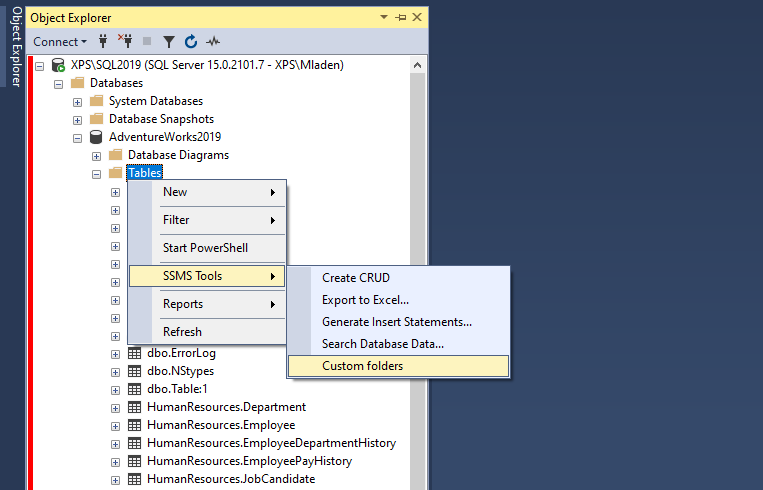This screenshot has height=490, width=763.
Task: Click the Database Diagrams folder icon
Action: click(x=116, y=155)
